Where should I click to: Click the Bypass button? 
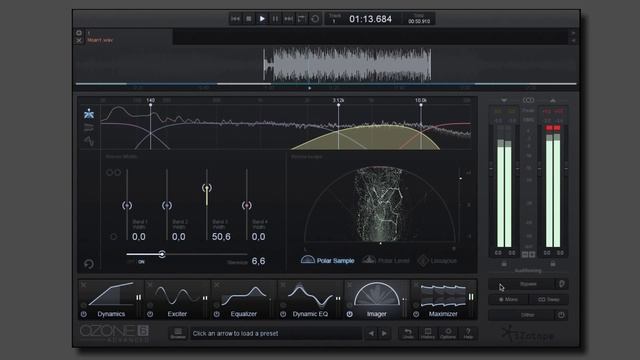[522, 284]
